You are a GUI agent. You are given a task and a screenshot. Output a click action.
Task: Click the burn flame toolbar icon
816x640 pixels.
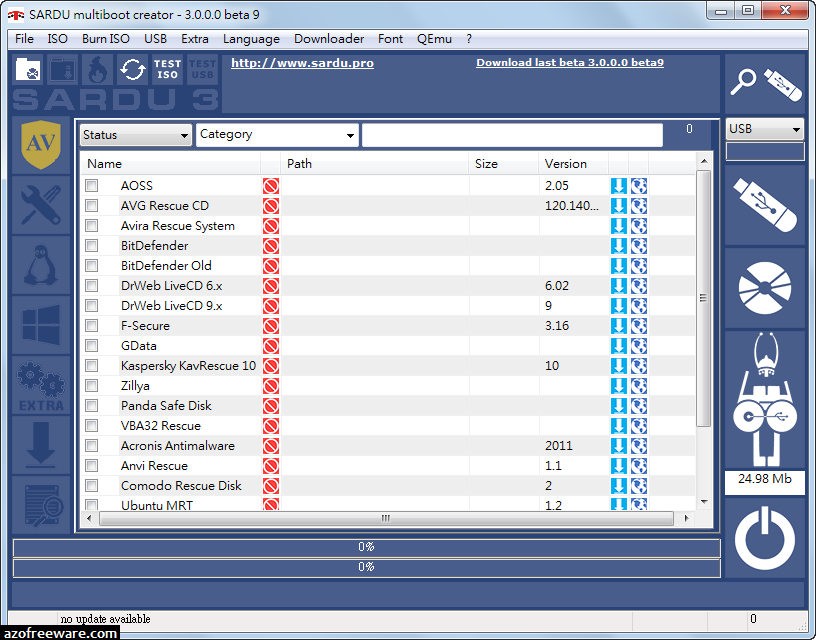pos(98,69)
